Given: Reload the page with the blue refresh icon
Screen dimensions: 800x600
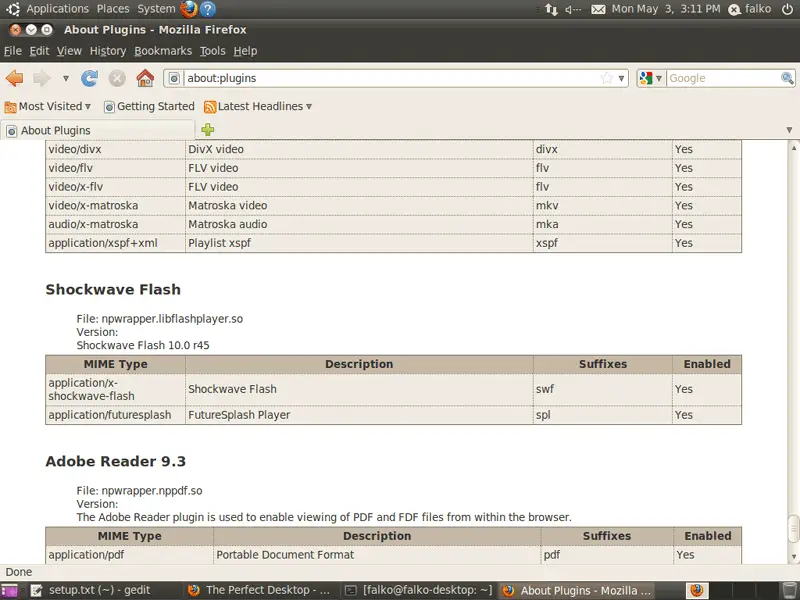Looking at the screenshot, I should (x=89, y=78).
